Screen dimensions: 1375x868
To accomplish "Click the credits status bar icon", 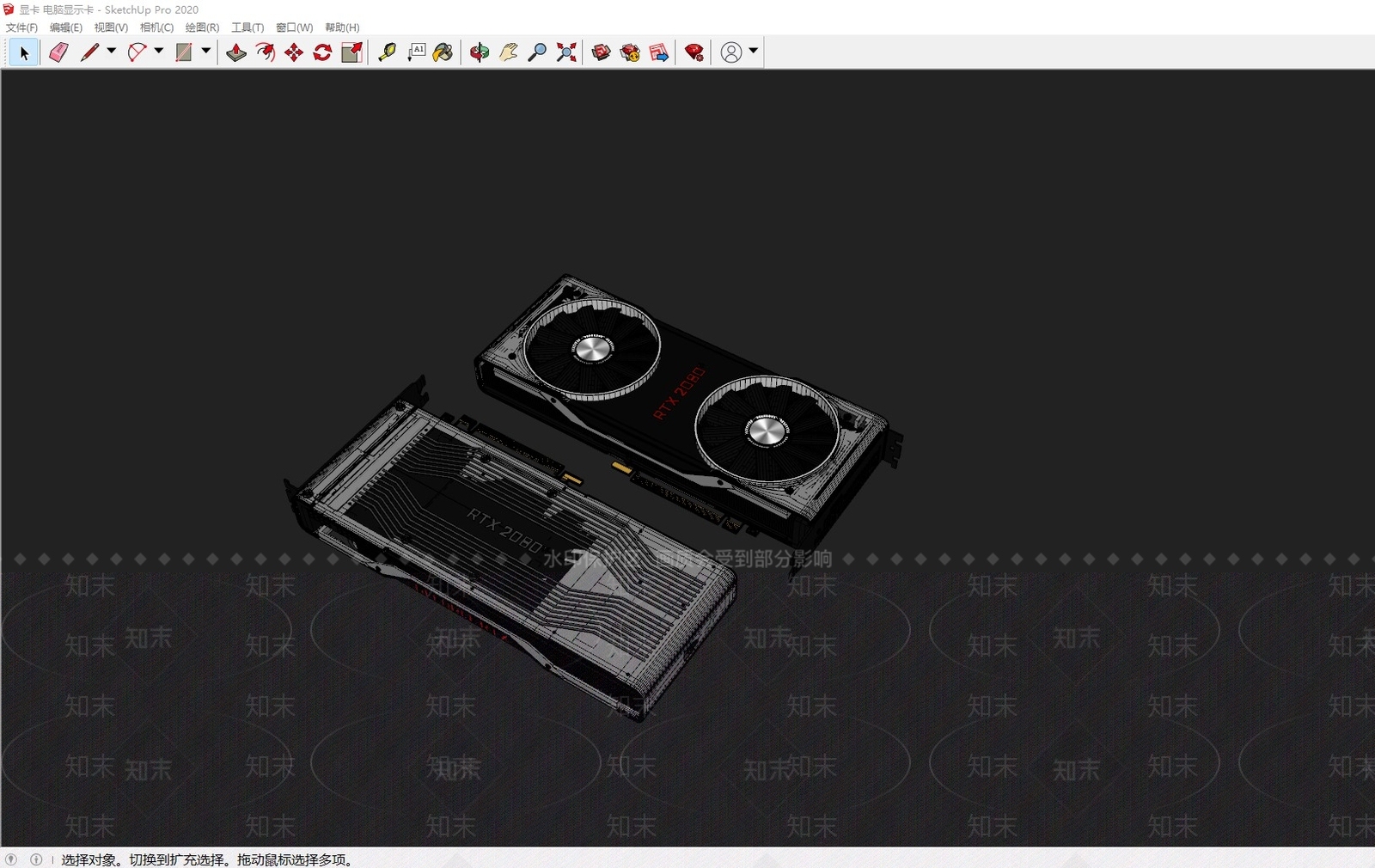I will [x=36, y=859].
